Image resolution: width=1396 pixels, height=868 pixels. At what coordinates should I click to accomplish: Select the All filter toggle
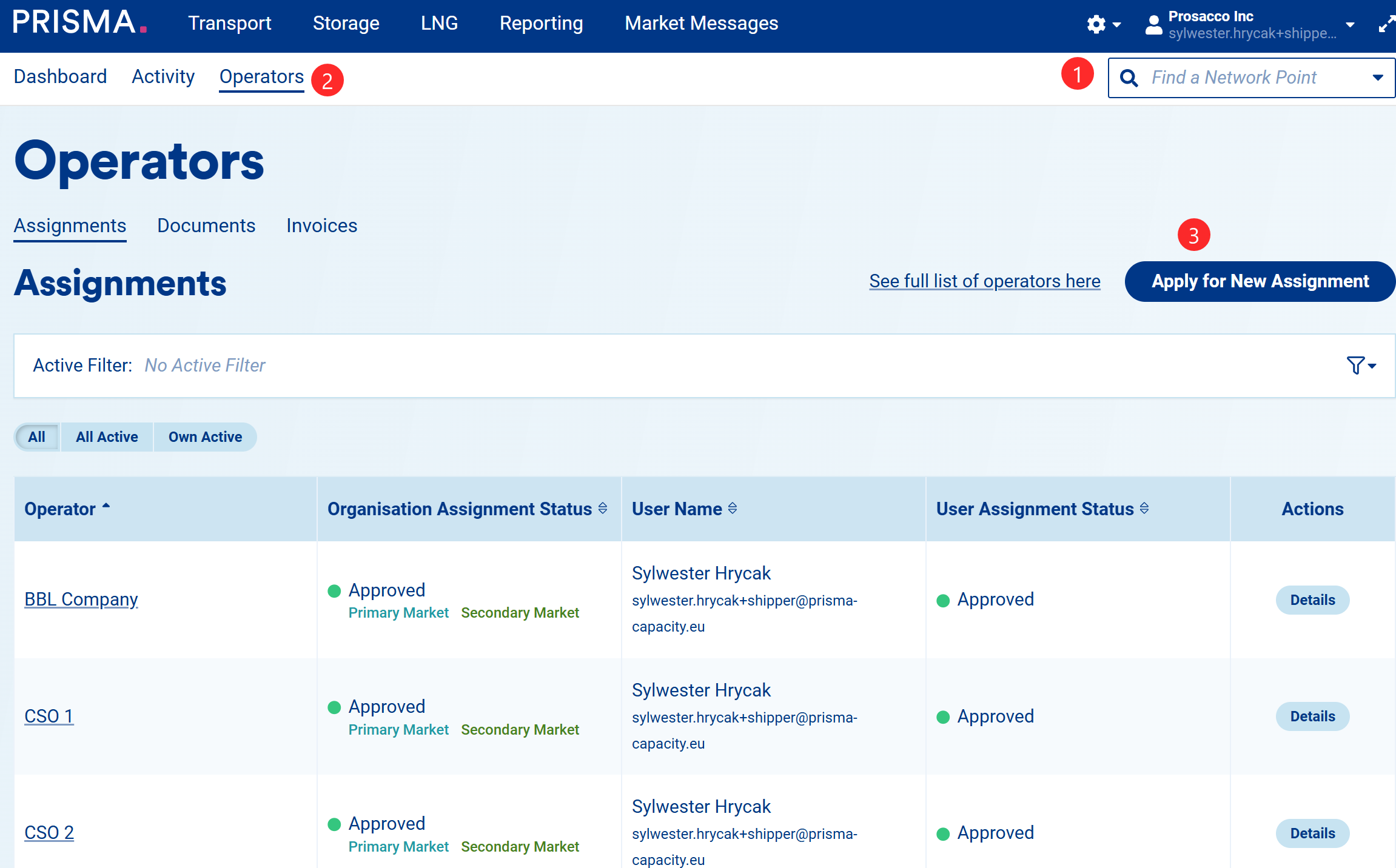point(36,437)
